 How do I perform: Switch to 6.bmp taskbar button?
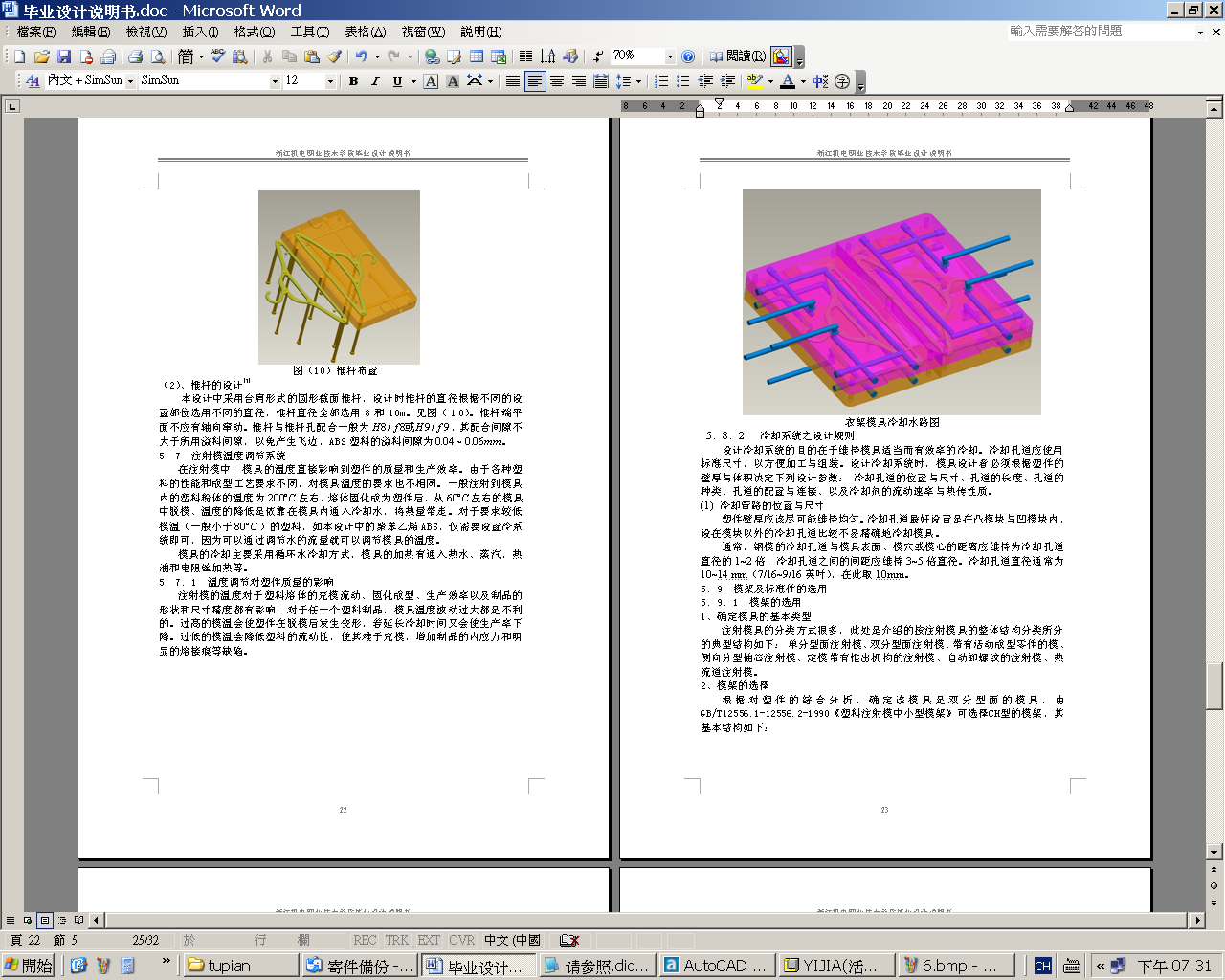[955, 966]
